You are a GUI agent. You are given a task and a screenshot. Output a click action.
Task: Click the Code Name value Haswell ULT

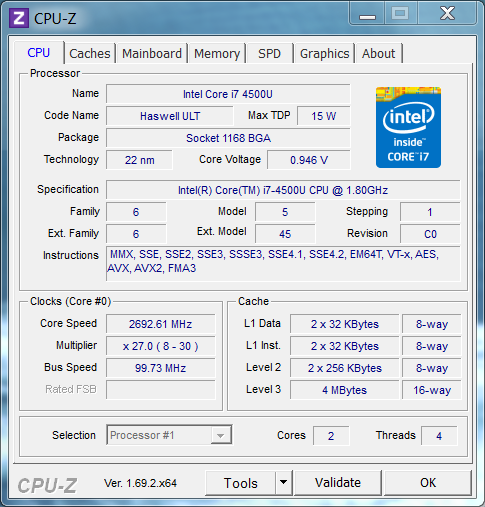pyautogui.click(x=170, y=116)
